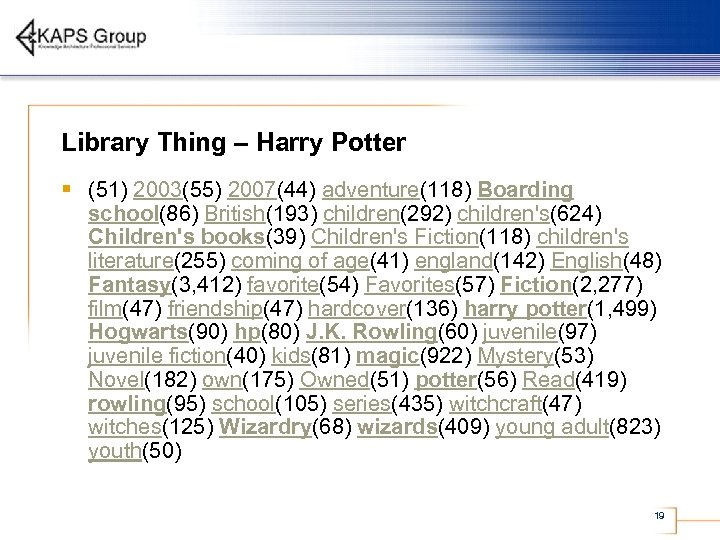Open the wizards tag link
720x540 pixels.
(x=397, y=427)
